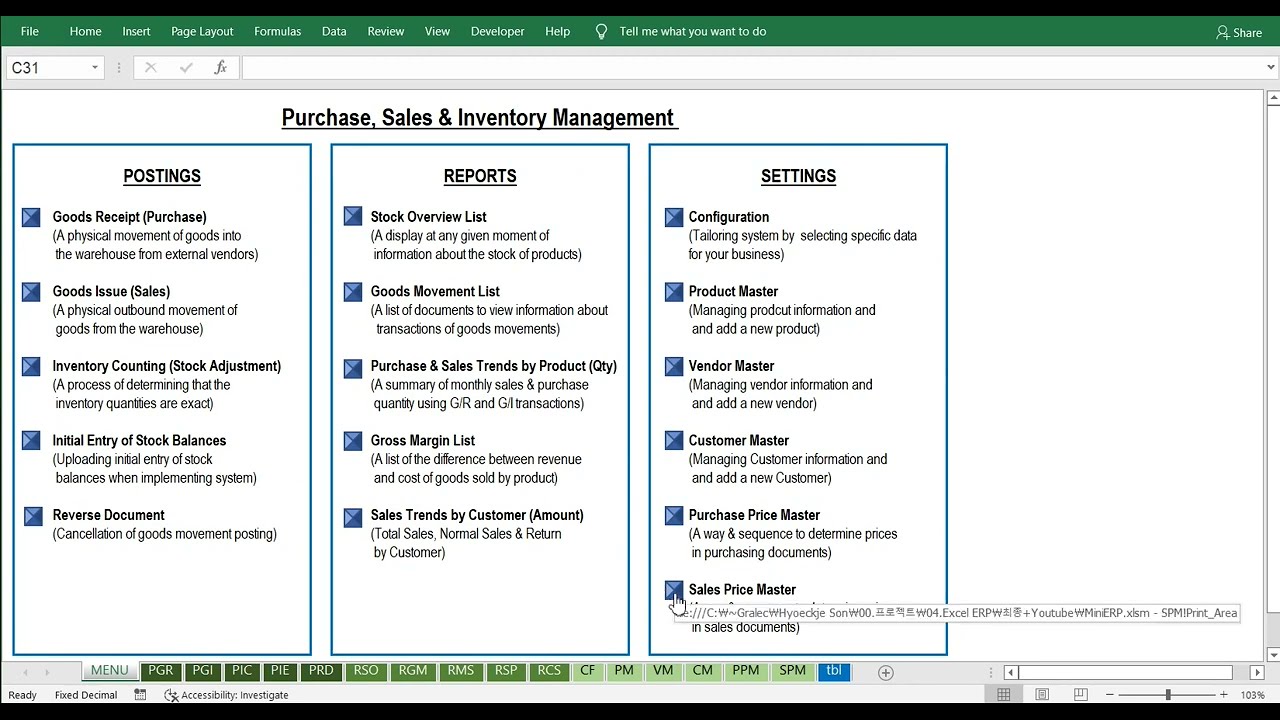The height and width of the screenshot is (720, 1280).
Task: Open the Customer Master icon
Action: tap(674, 441)
